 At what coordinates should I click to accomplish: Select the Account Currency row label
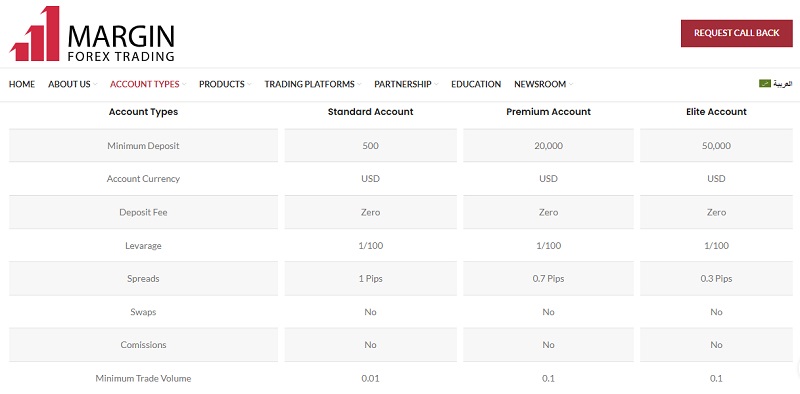143,179
